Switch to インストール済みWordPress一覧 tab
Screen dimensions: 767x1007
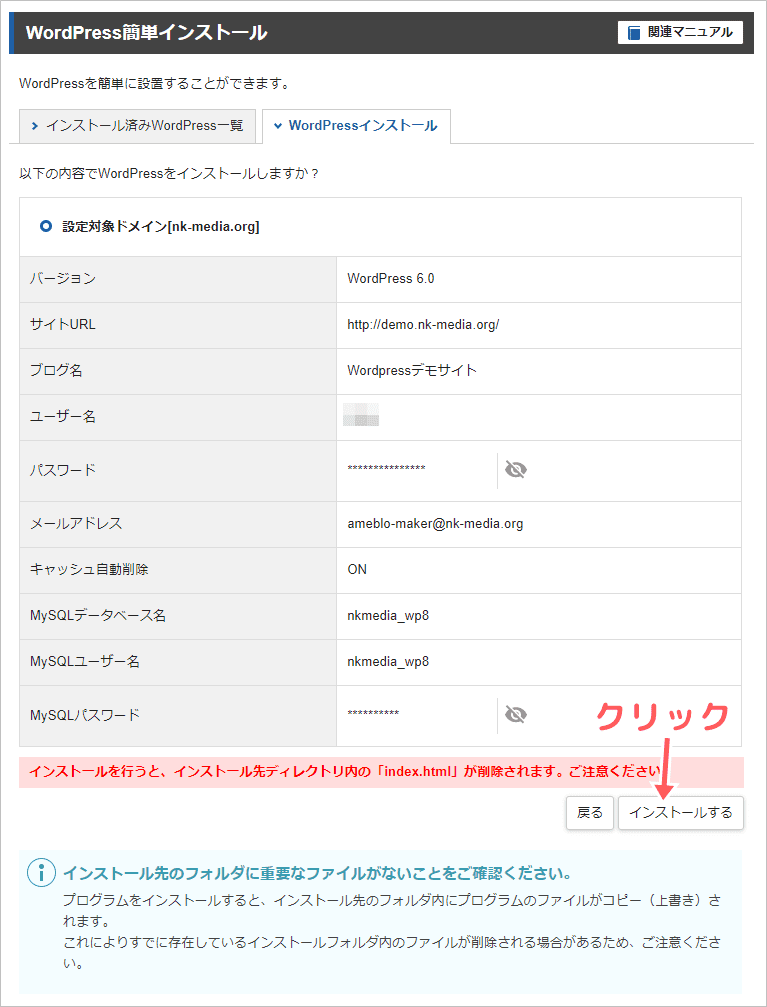137,126
